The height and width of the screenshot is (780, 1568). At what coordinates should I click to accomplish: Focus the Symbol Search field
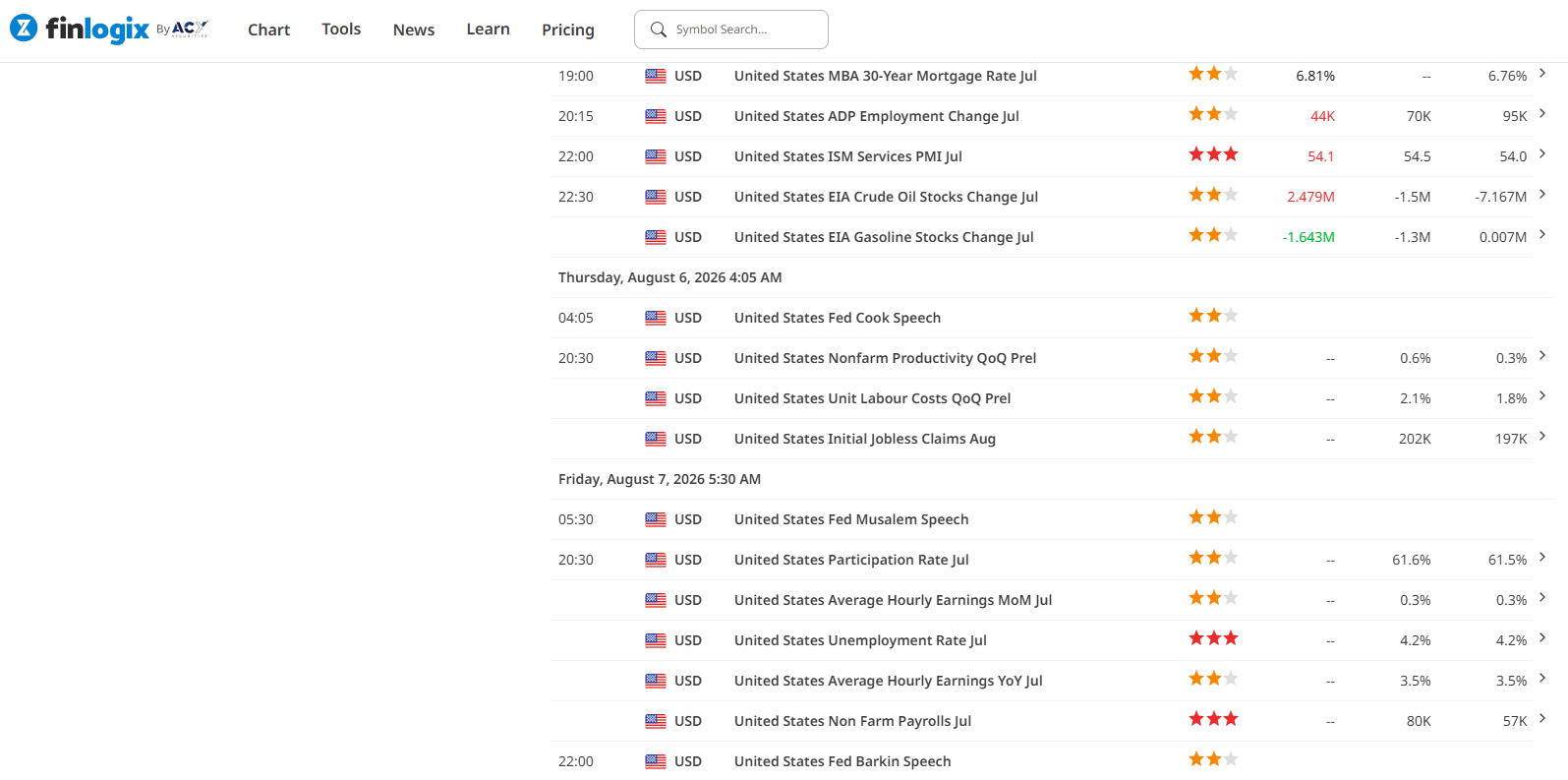[731, 30]
